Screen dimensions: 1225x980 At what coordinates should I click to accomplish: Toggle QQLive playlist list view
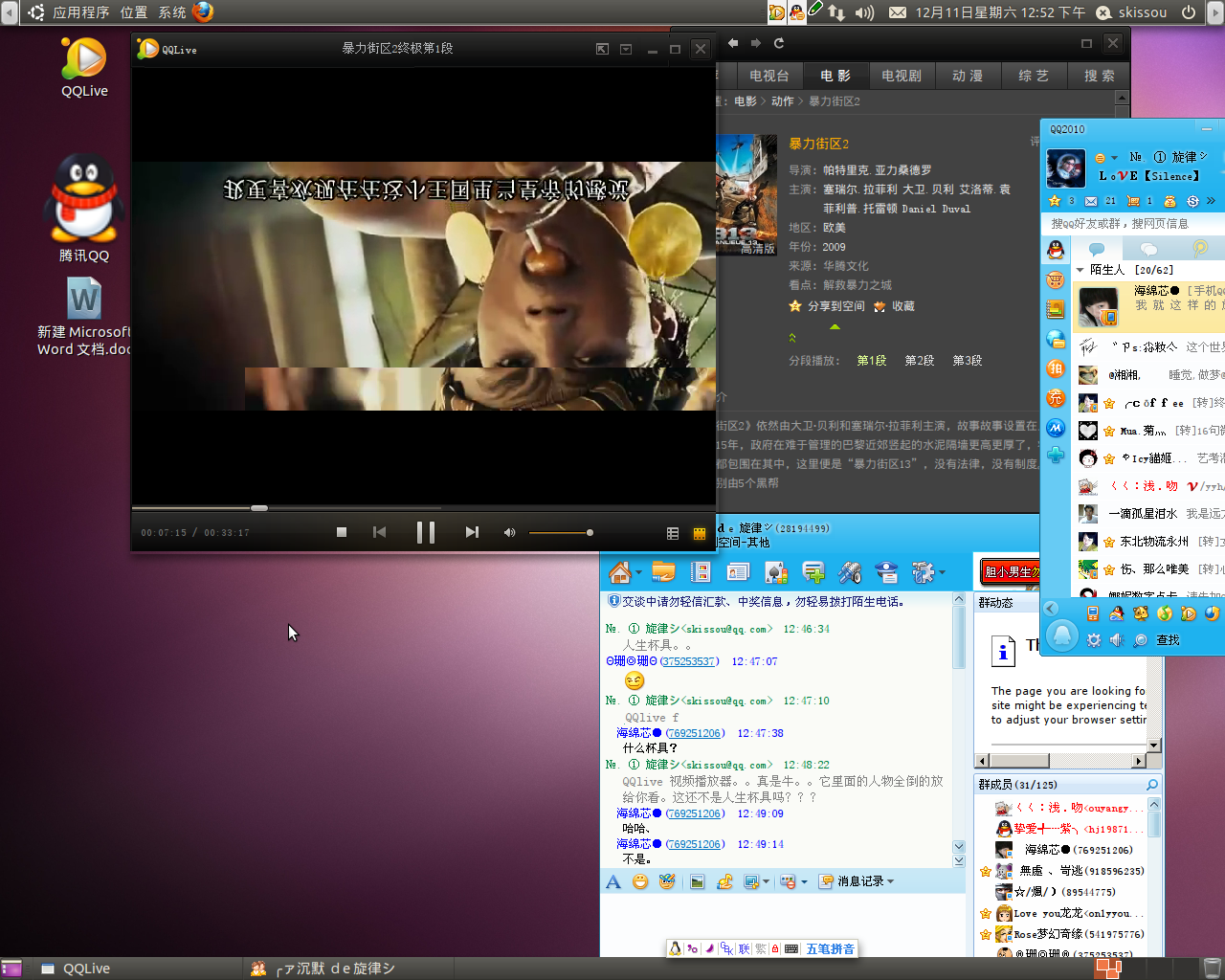click(x=673, y=533)
